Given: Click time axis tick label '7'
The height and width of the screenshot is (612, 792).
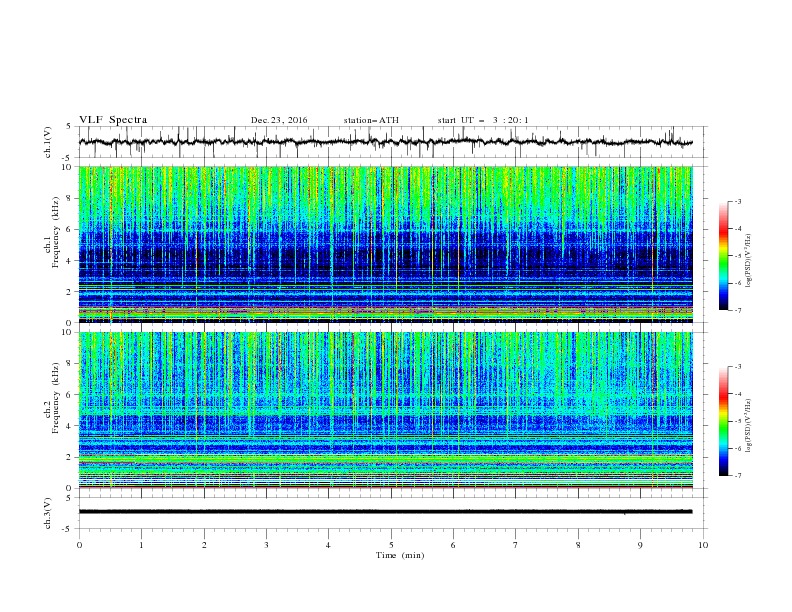Looking at the screenshot, I should [516, 545].
